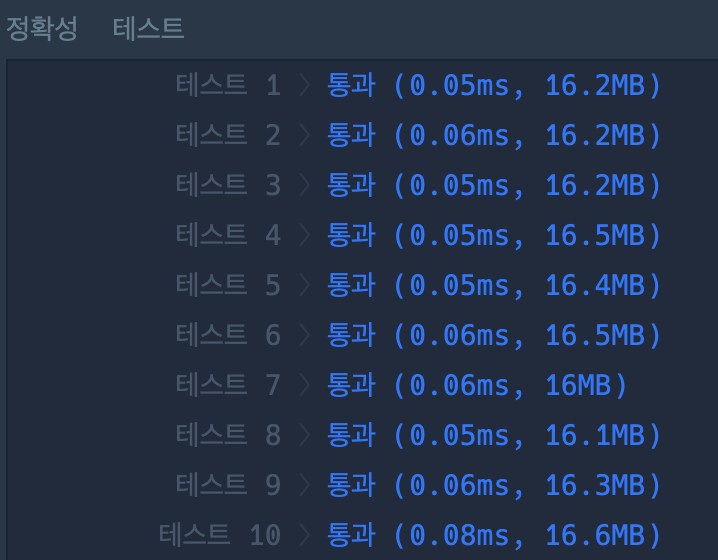Screen dimensions: 718x560
Task: Expand the 테스트 10 row chevron
Action: click(x=305, y=535)
